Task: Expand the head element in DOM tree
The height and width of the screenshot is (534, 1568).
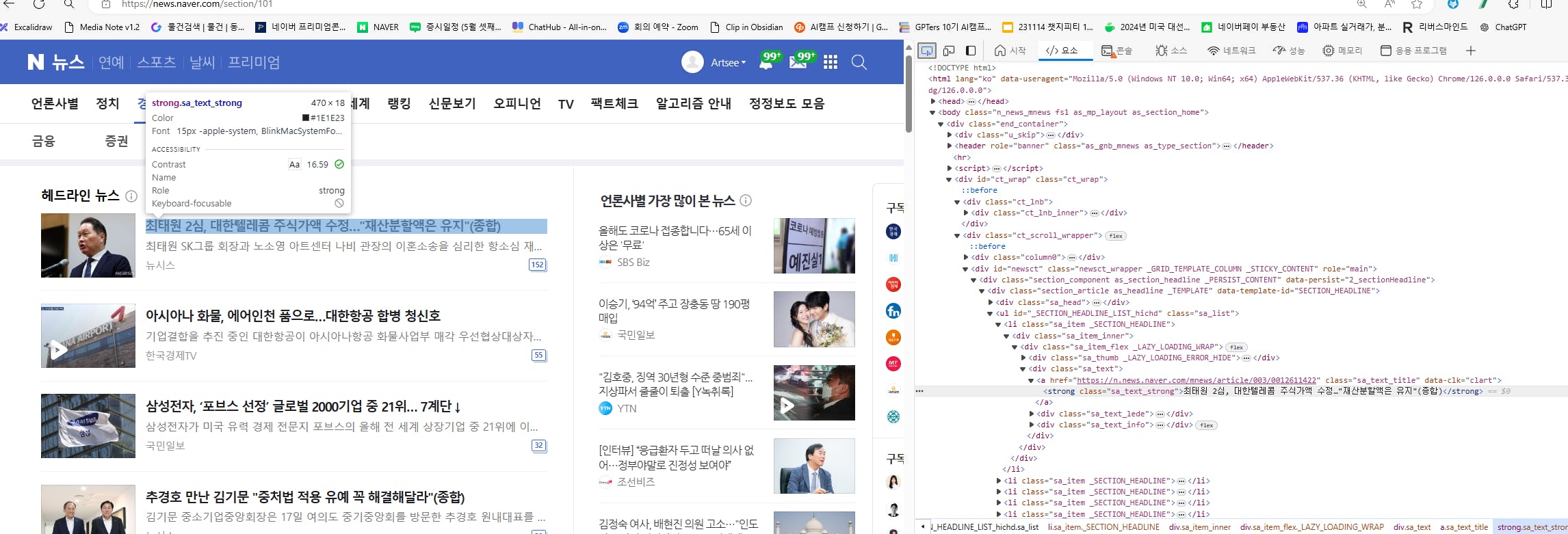Action: pyautogui.click(x=933, y=101)
